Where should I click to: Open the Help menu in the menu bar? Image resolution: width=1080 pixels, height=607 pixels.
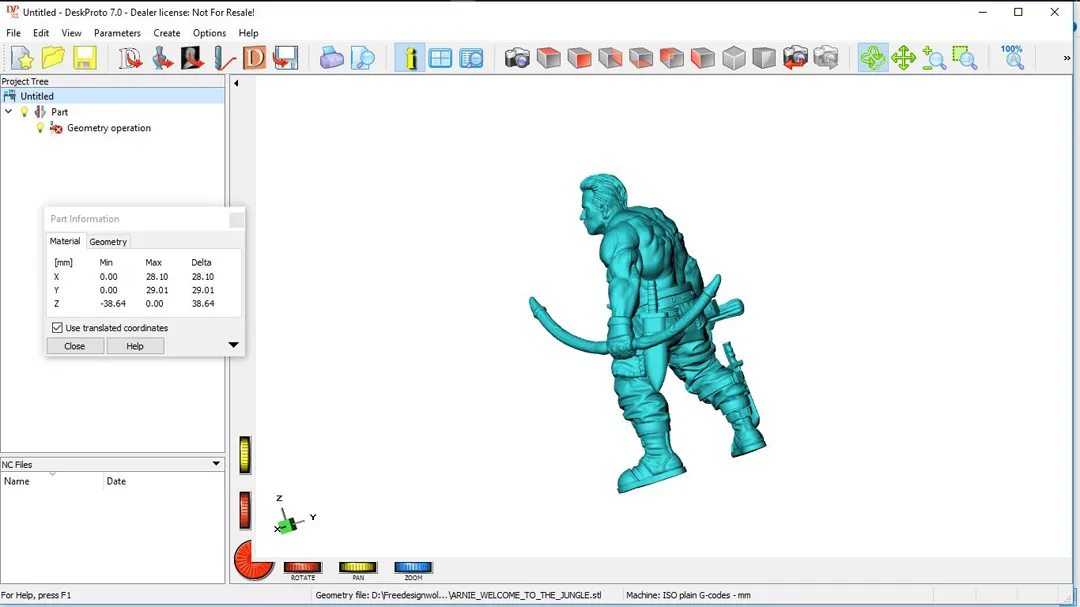click(248, 33)
